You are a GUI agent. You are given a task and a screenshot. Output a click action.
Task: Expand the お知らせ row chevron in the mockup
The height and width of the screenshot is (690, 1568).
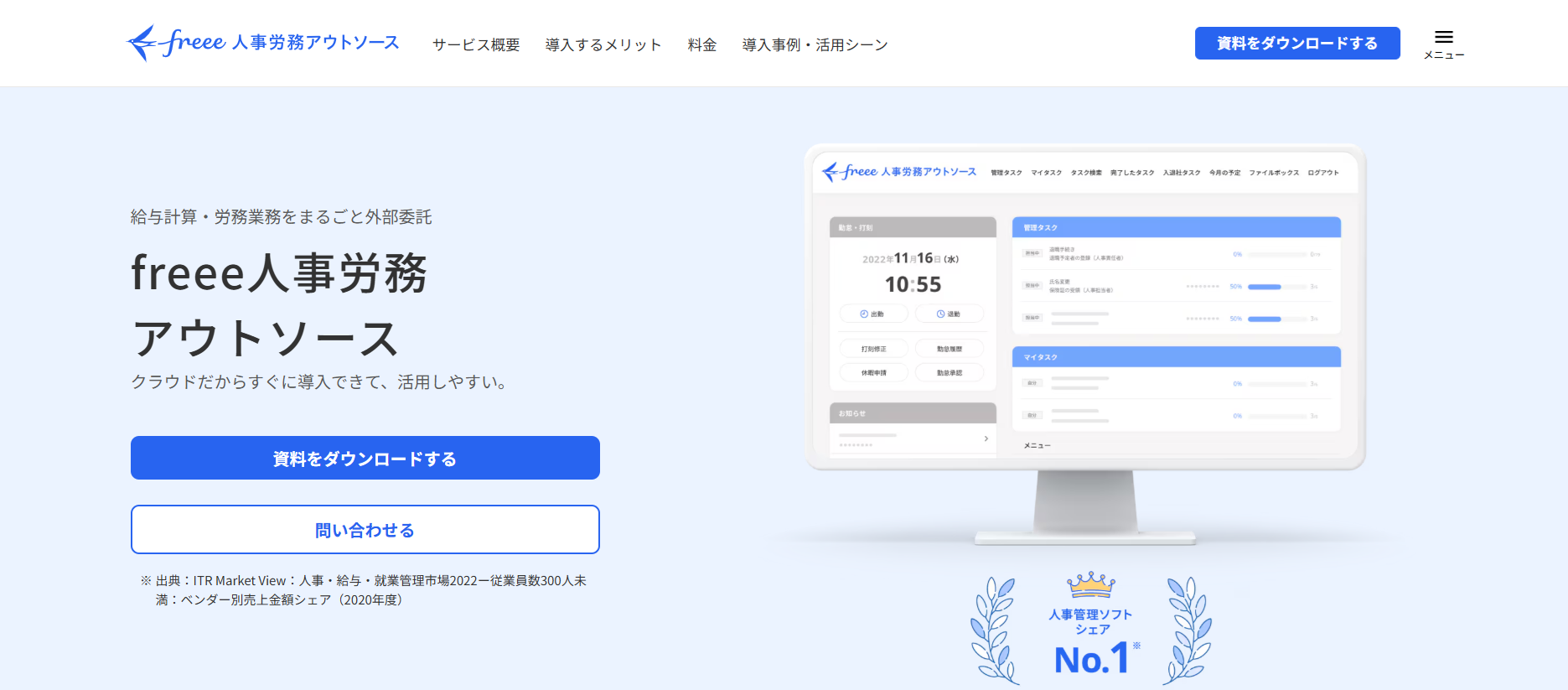point(986,438)
